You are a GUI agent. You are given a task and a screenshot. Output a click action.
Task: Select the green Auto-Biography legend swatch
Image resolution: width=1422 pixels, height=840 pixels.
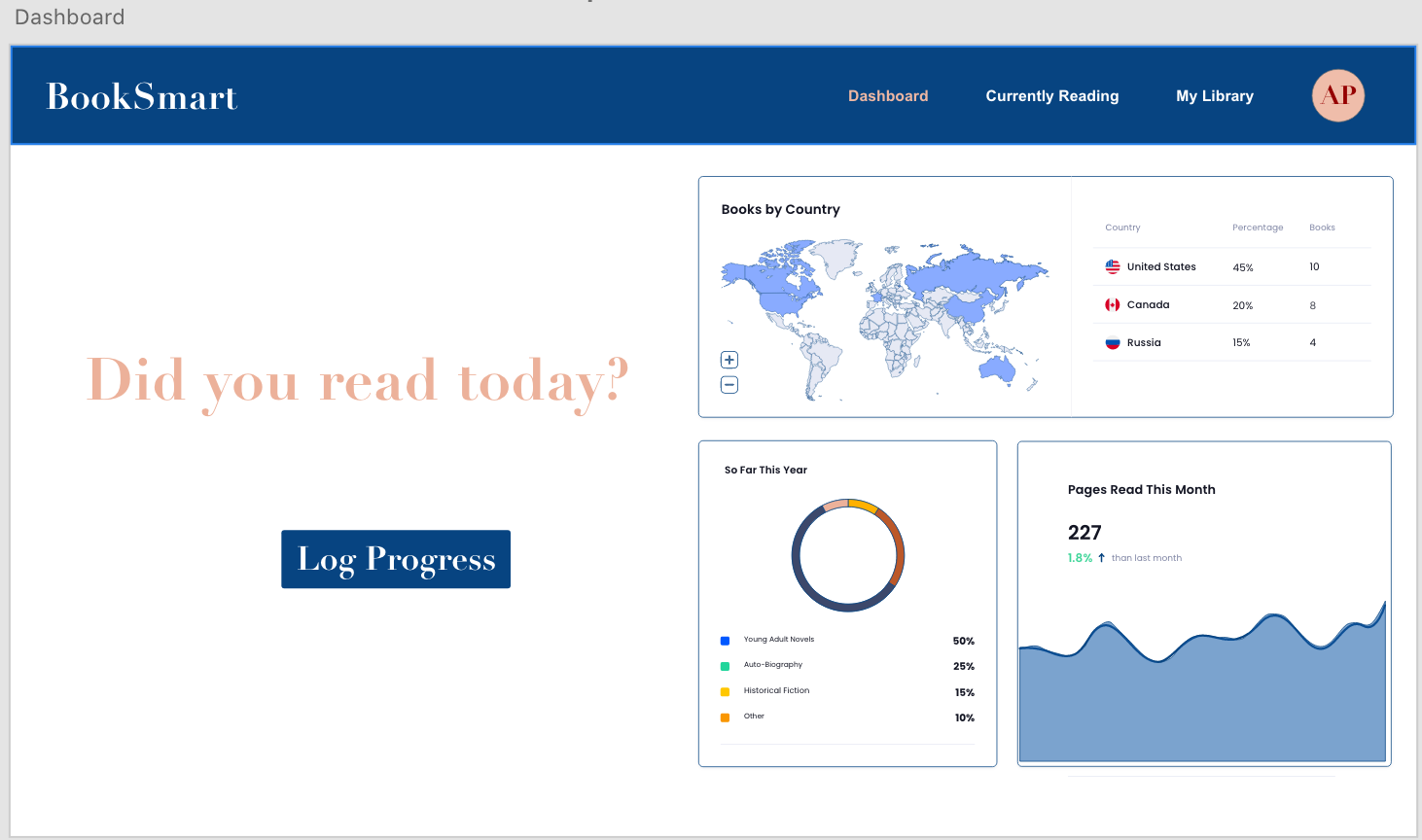point(725,666)
